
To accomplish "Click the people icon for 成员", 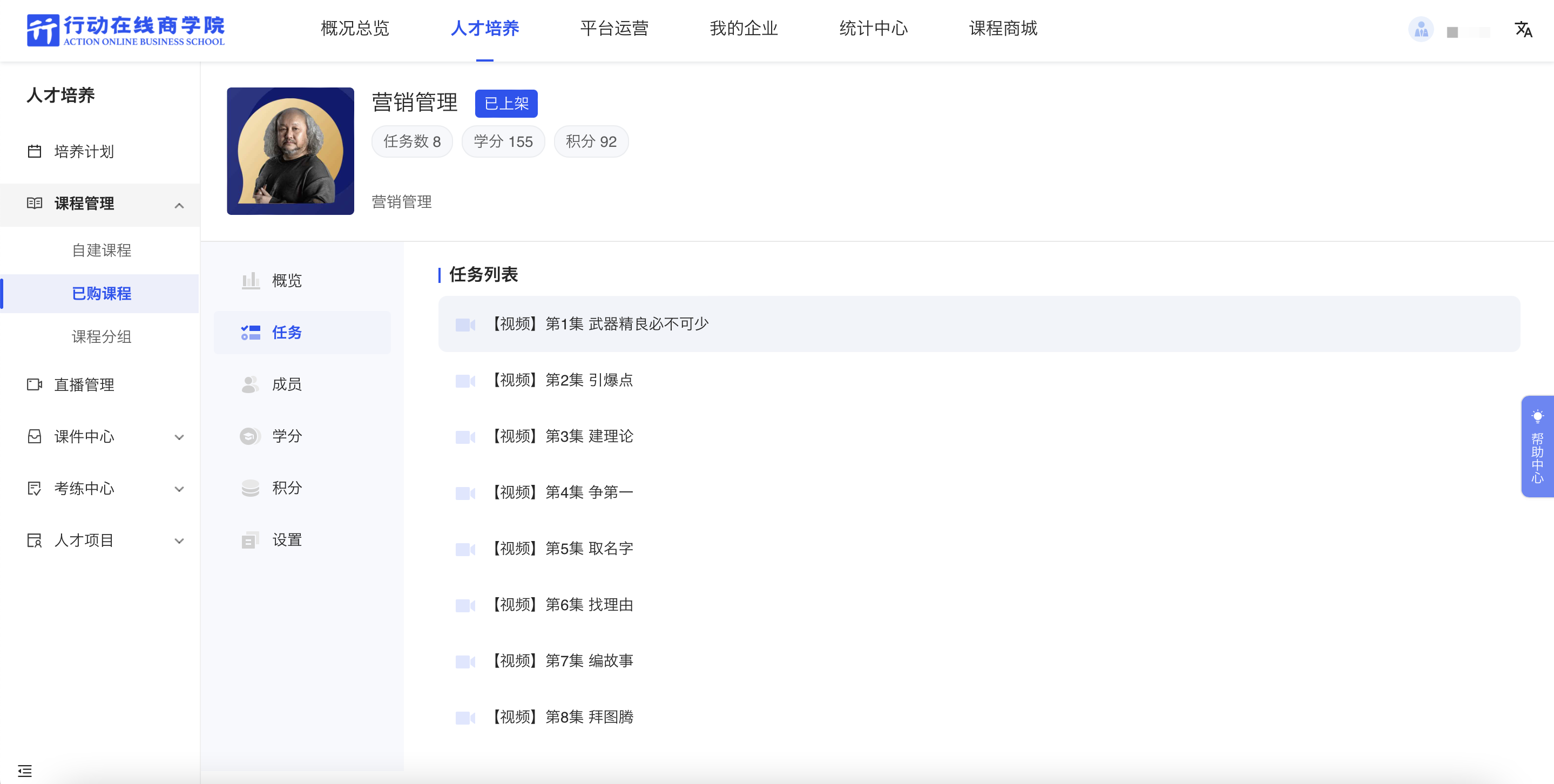I will coord(251,384).
